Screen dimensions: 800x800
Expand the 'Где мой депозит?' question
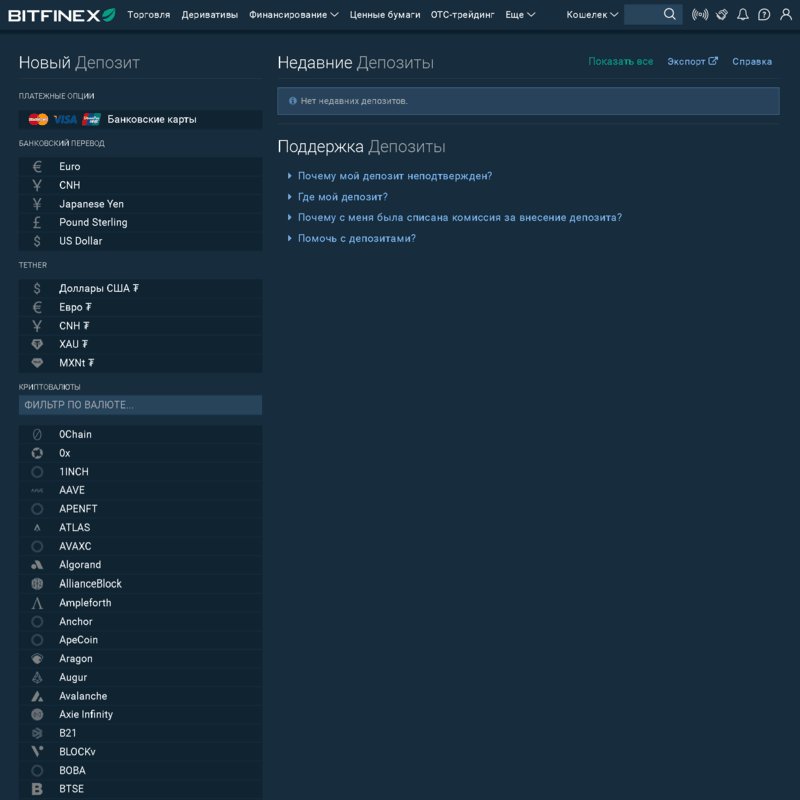(x=342, y=197)
